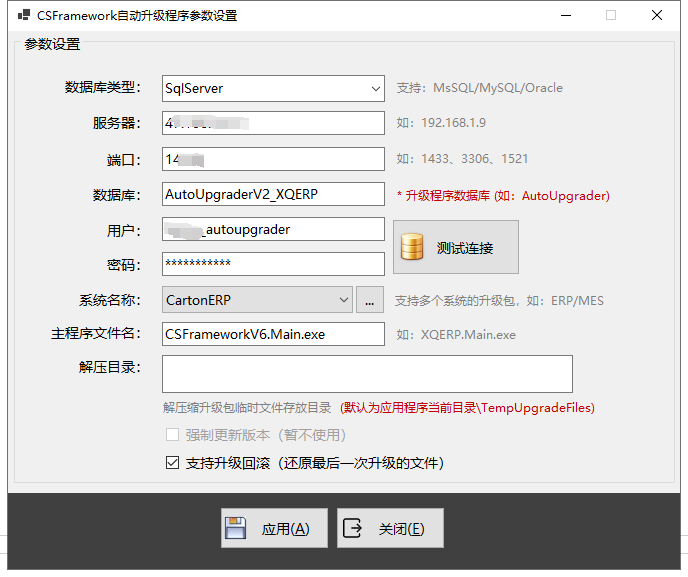Click the 参数设置 group box title
The image size is (688, 577).
point(52,44)
